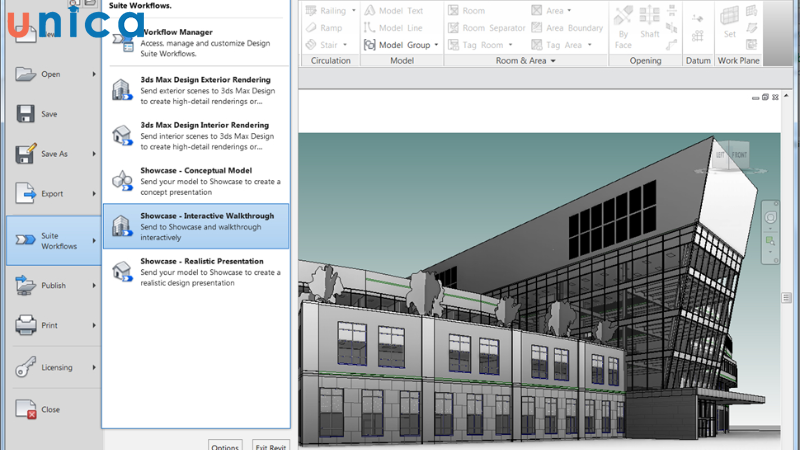Open the Stair dropdown arrow
The width and height of the screenshot is (800, 450).
coord(345,45)
